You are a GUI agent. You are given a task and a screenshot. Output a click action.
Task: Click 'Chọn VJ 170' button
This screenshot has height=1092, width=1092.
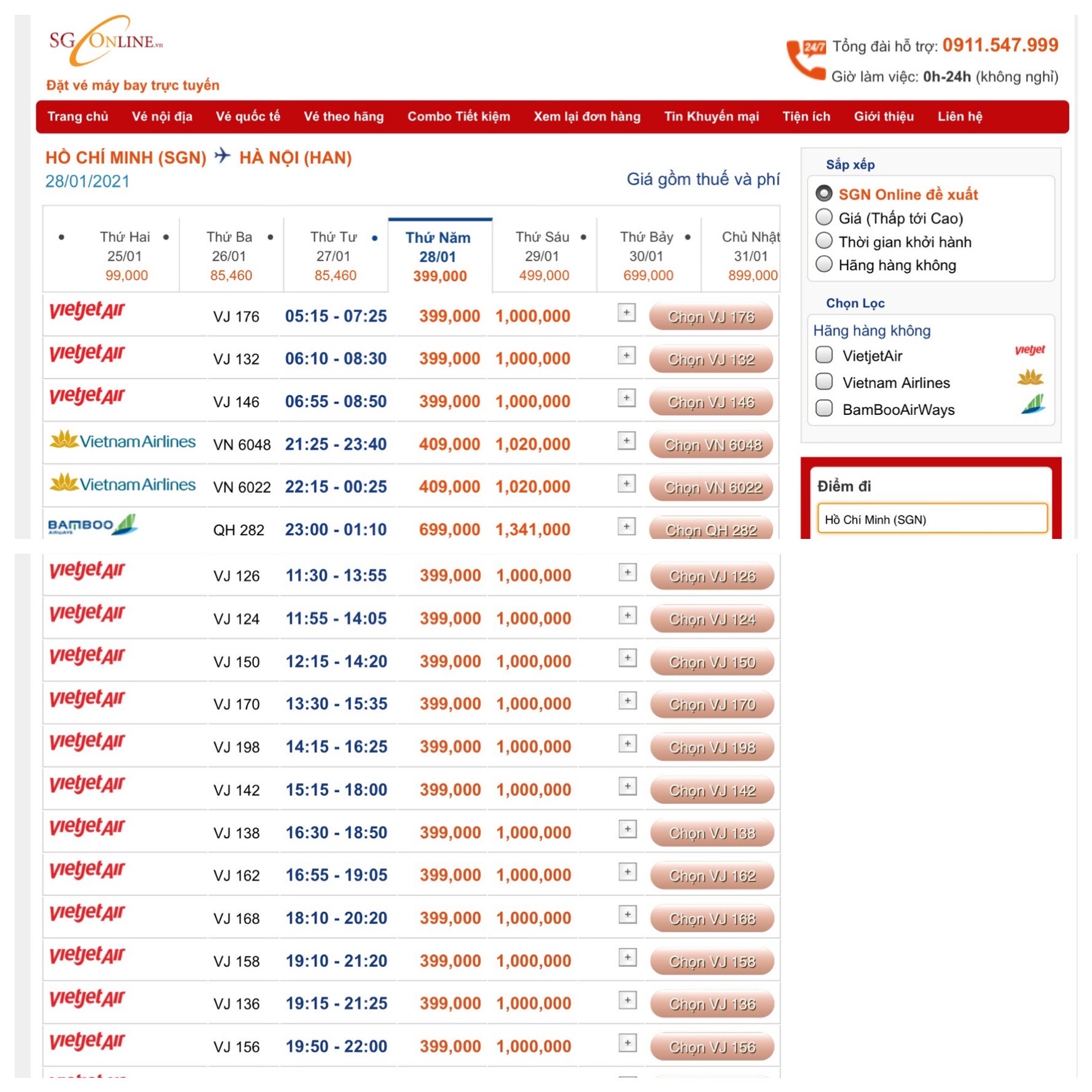[x=712, y=705]
